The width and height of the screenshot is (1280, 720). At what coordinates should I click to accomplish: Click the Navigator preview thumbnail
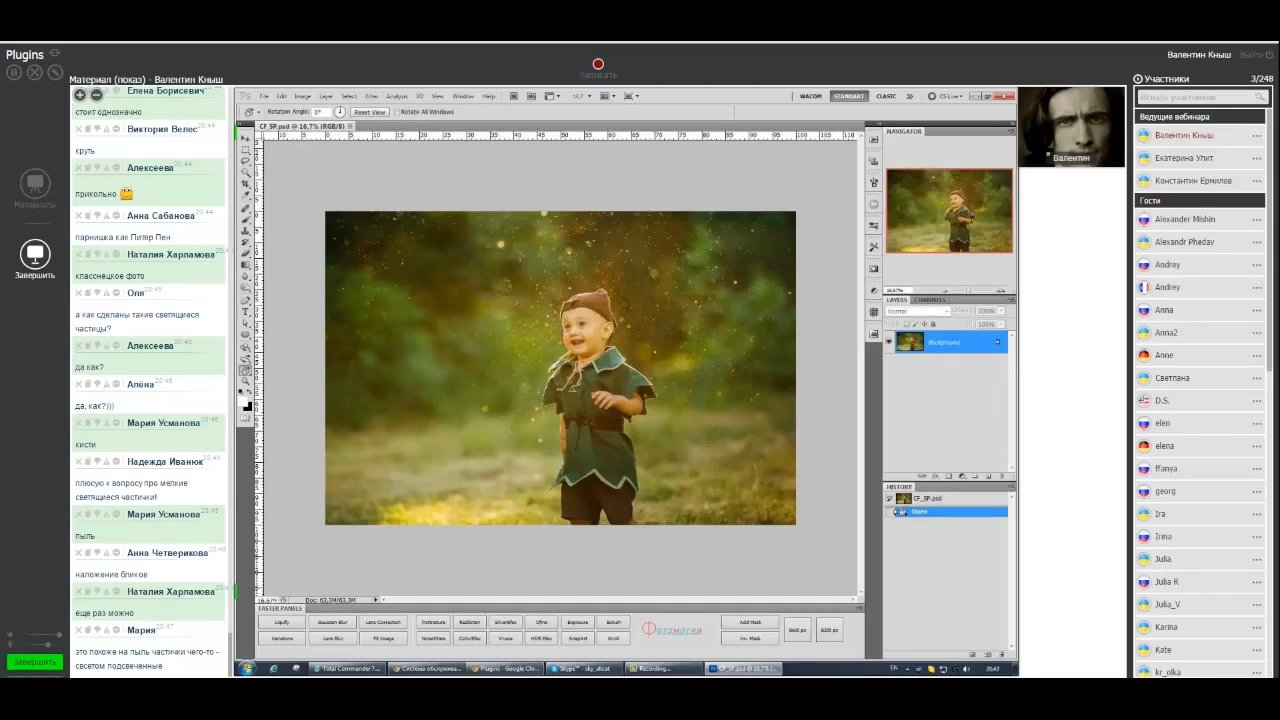(x=949, y=211)
